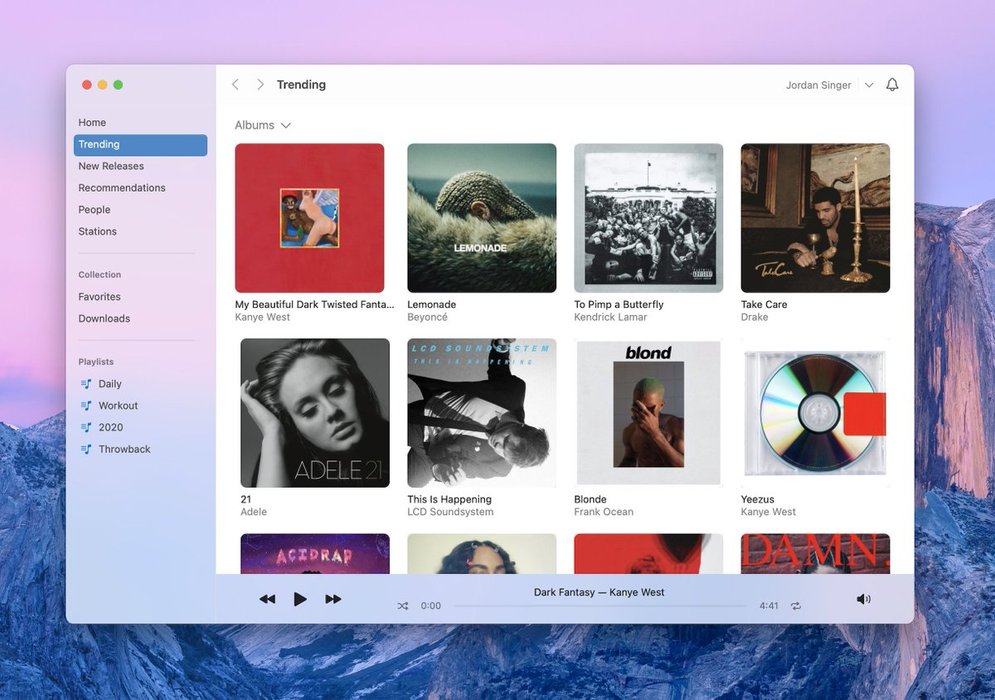The width and height of the screenshot is (995, 700).
Task: Click the yellow minimize window button
Action: point(102,84)
